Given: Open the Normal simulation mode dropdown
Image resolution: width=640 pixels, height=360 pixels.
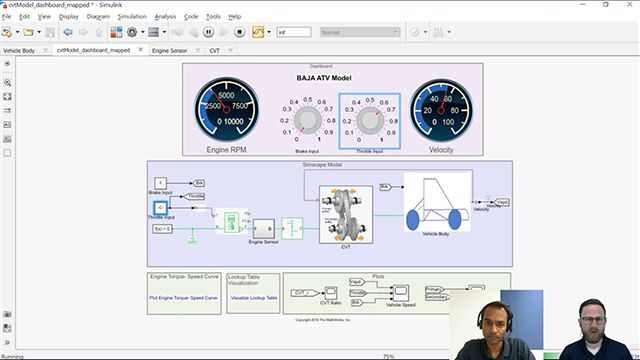Looking at the screenshot, I should [360, 32].
